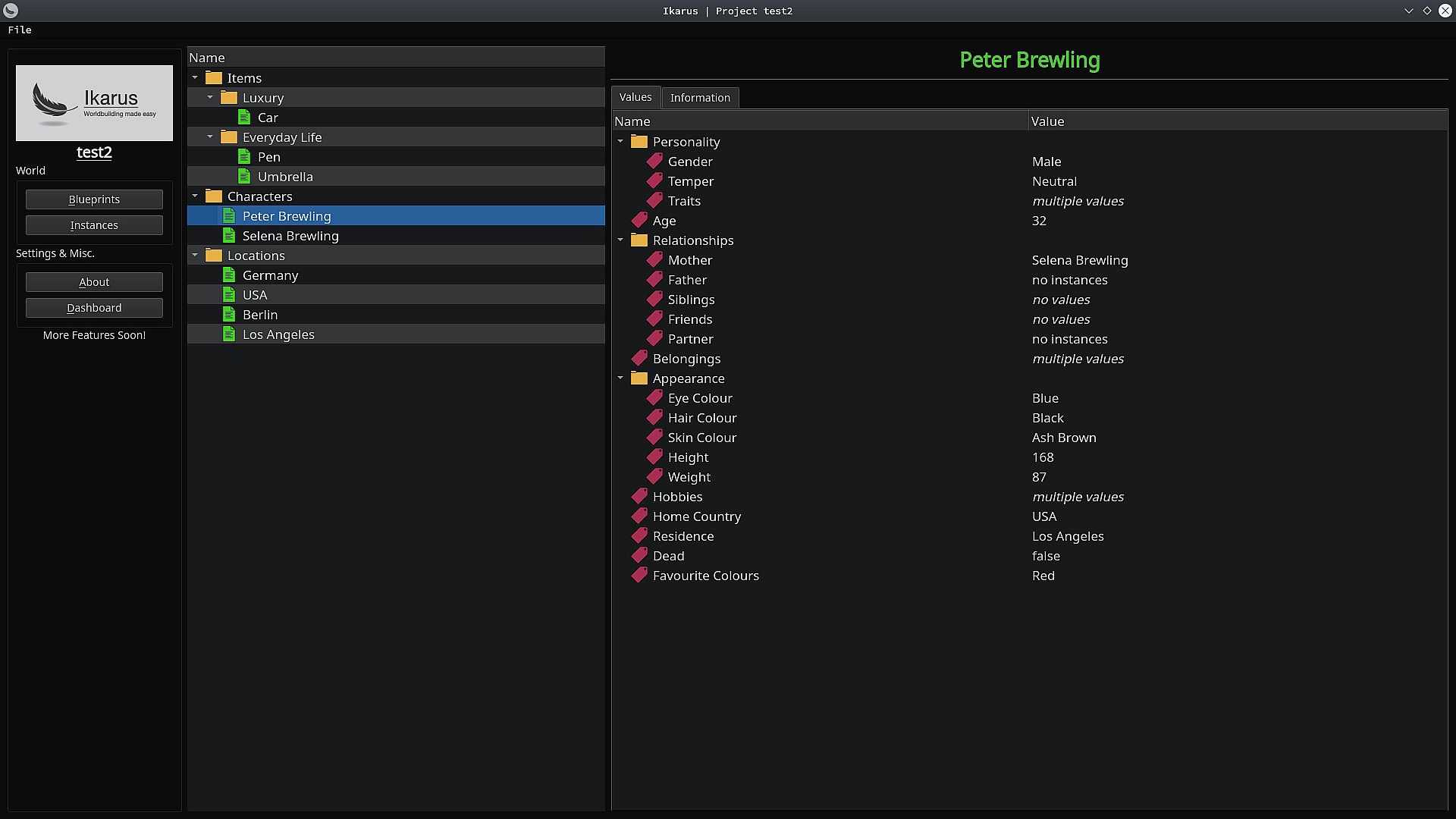Select the Favourite Colours value Red

(x=1043, y=576)
